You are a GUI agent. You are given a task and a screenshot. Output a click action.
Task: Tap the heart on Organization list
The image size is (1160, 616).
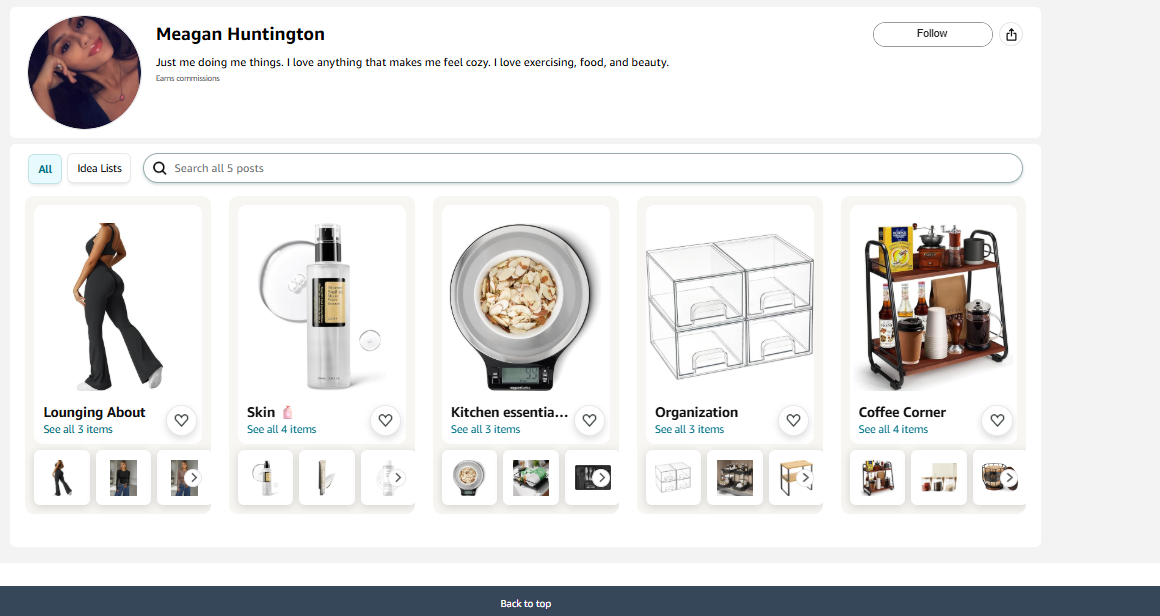pyautogui.click(x=793, y=421)
